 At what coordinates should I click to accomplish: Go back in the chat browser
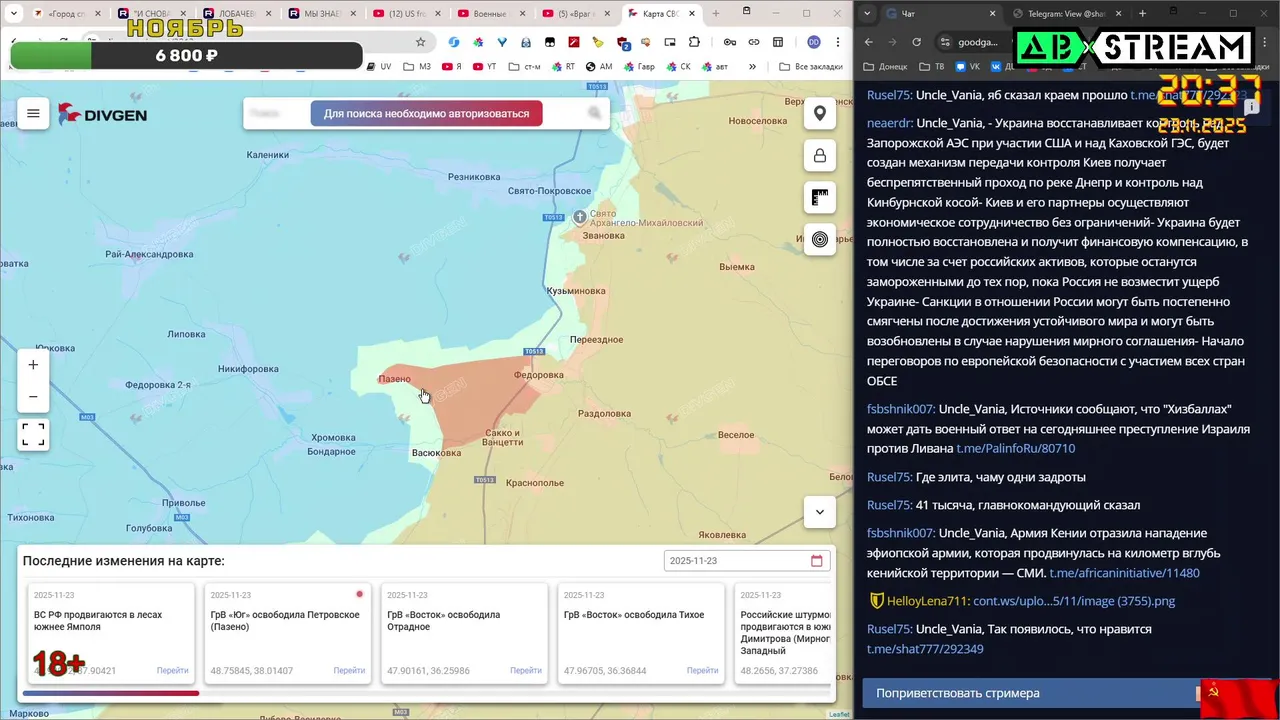pyautogui.click(x=869, y=42)
